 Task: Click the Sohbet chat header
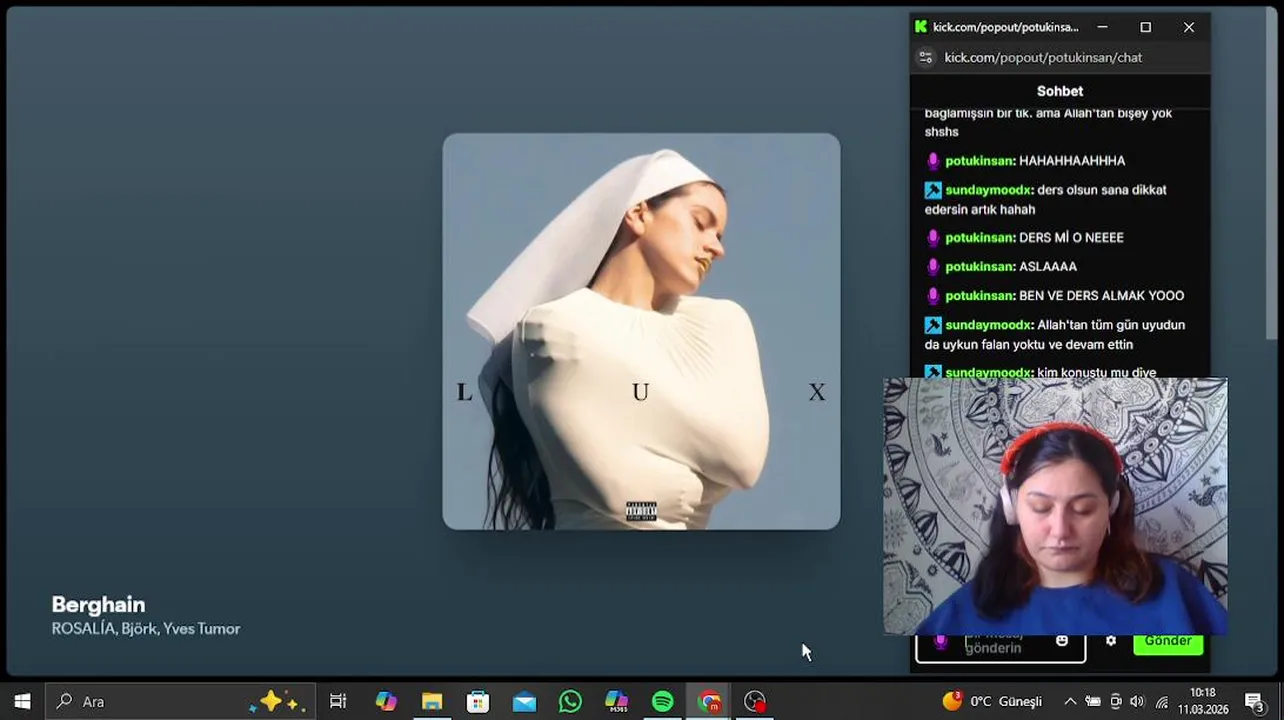point(1060,91)
